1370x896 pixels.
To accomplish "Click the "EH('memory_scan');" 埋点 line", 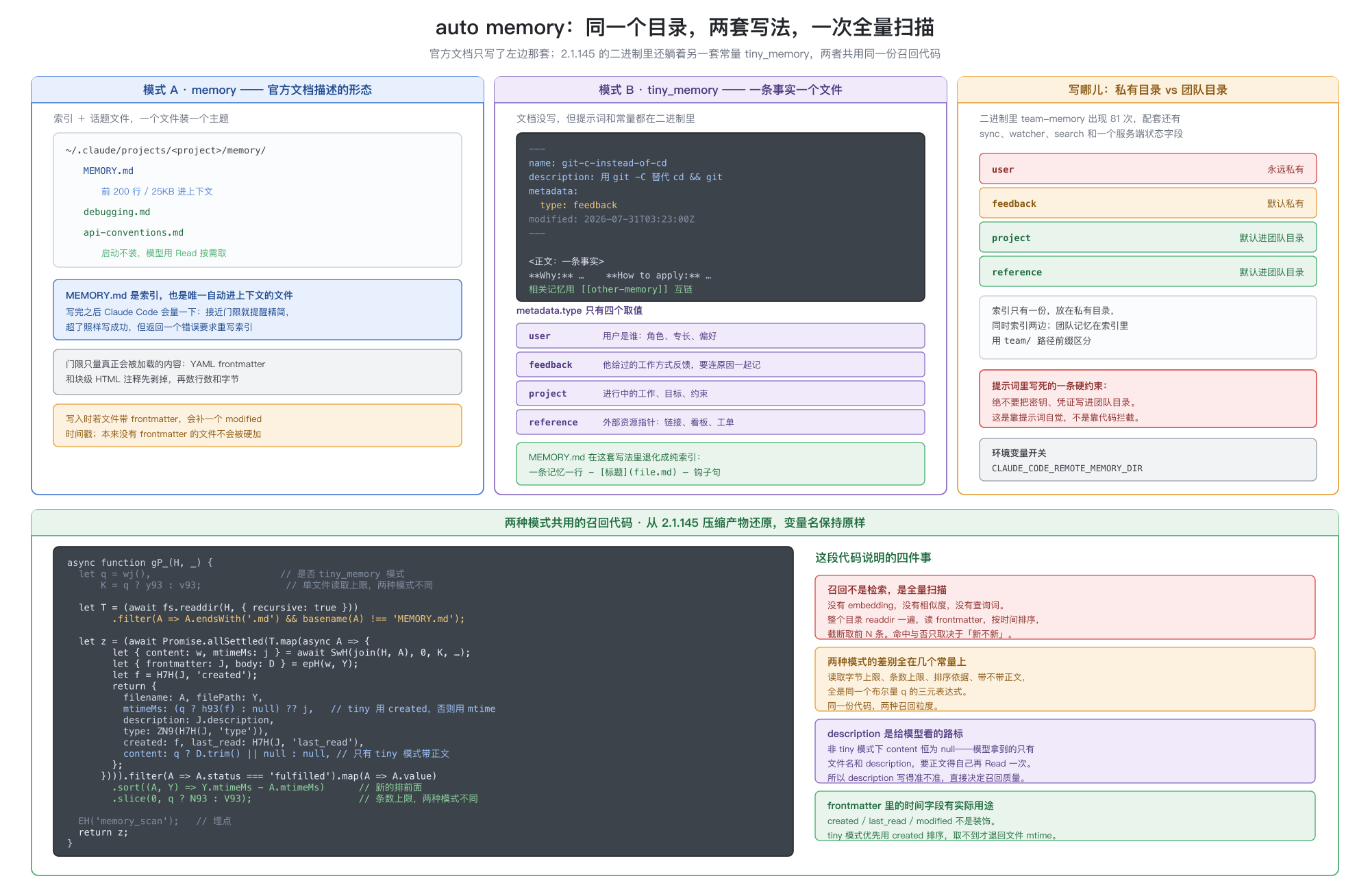I will pyautogui.click(x=155, y=821).
